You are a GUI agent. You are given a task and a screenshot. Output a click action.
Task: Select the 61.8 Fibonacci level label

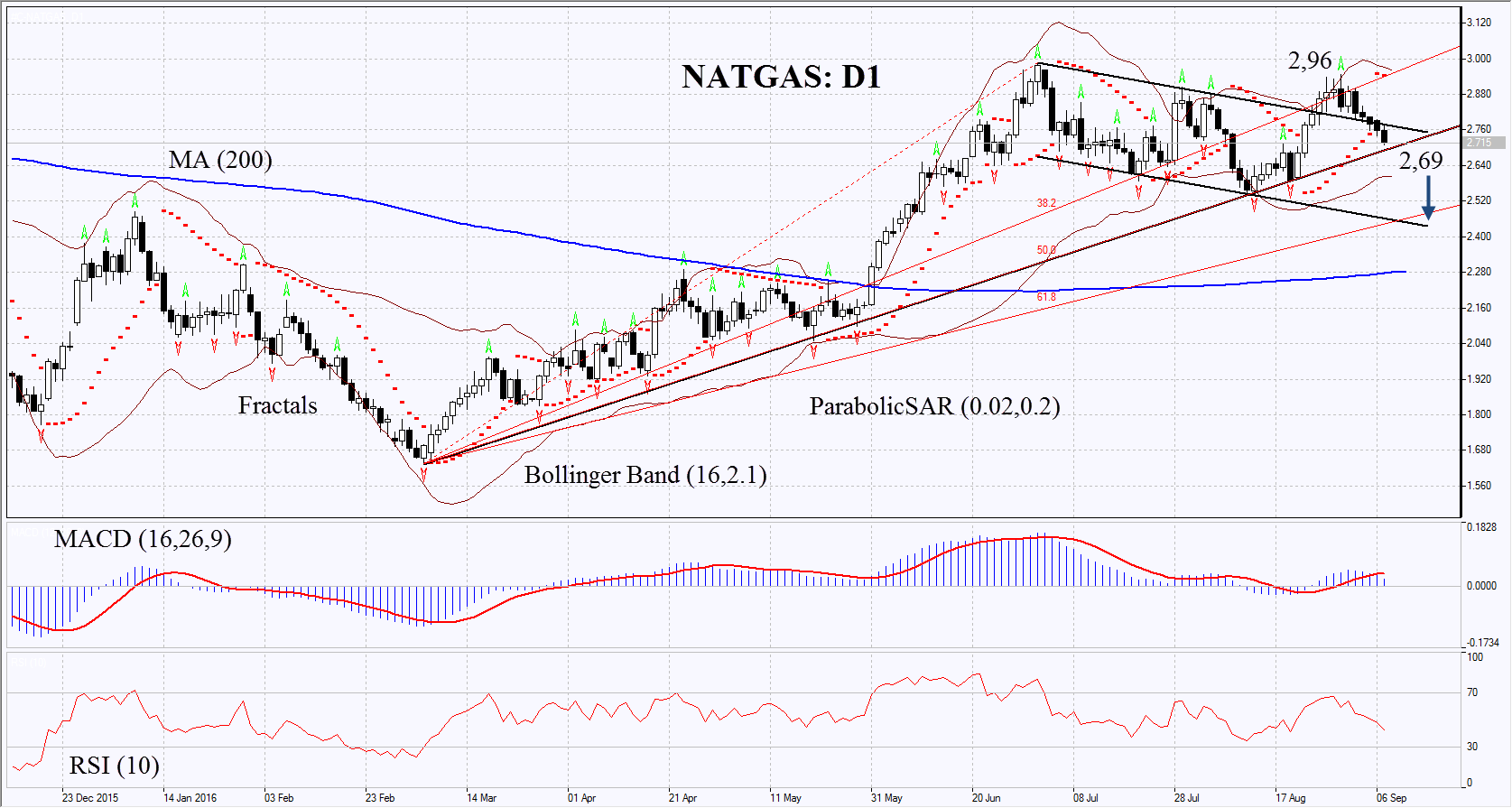(x=1046, y=297)
